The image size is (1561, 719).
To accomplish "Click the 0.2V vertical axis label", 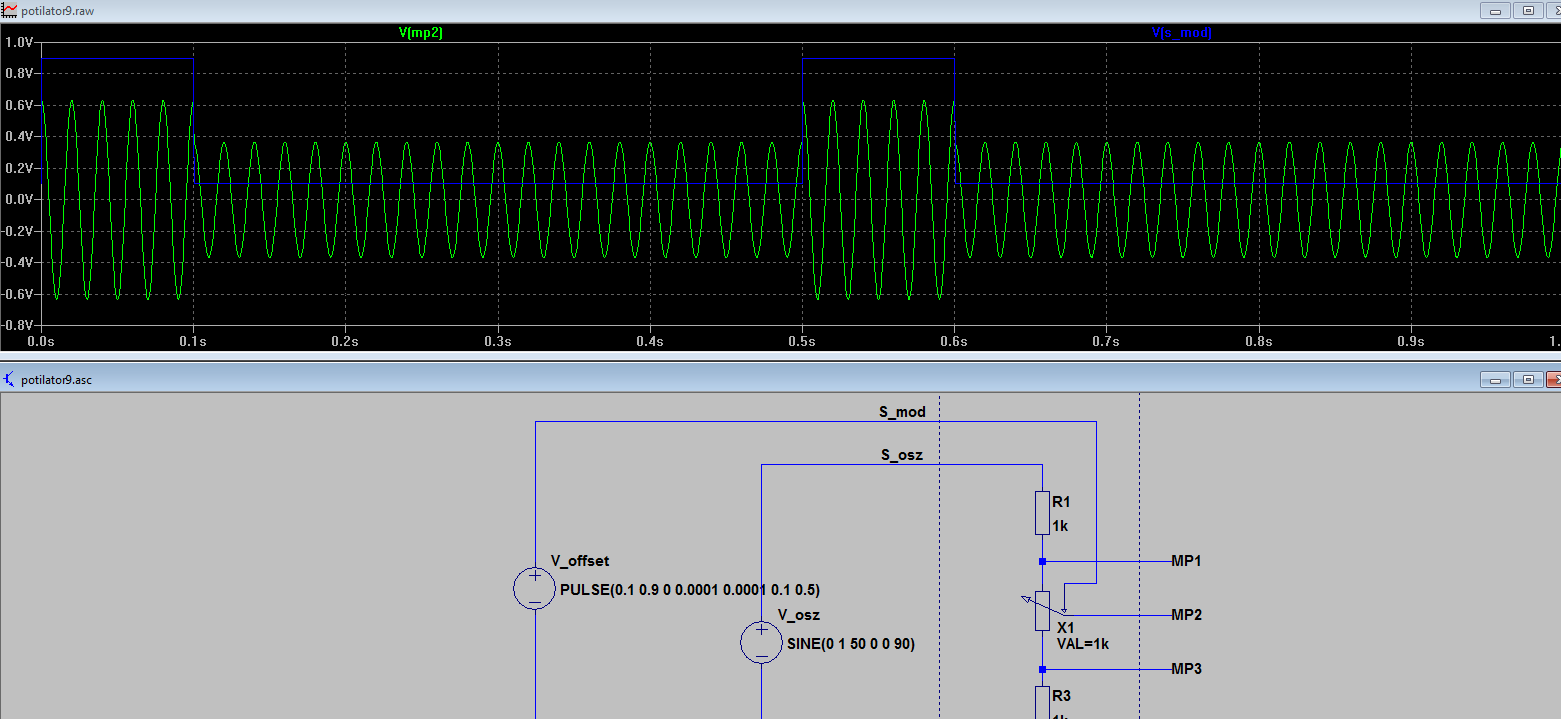I will (20, 168).
